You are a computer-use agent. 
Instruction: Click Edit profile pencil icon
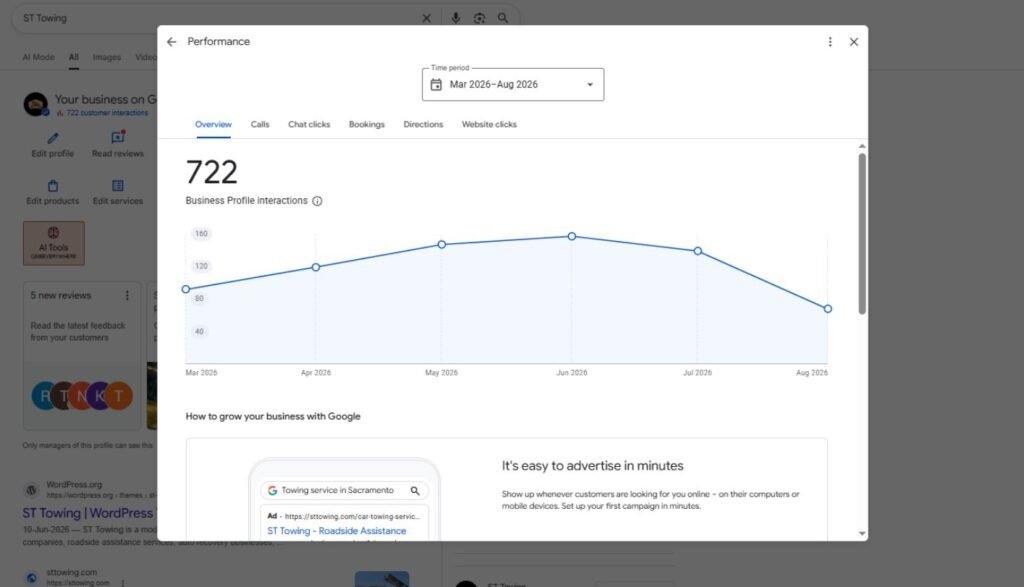tap(53, 138)
